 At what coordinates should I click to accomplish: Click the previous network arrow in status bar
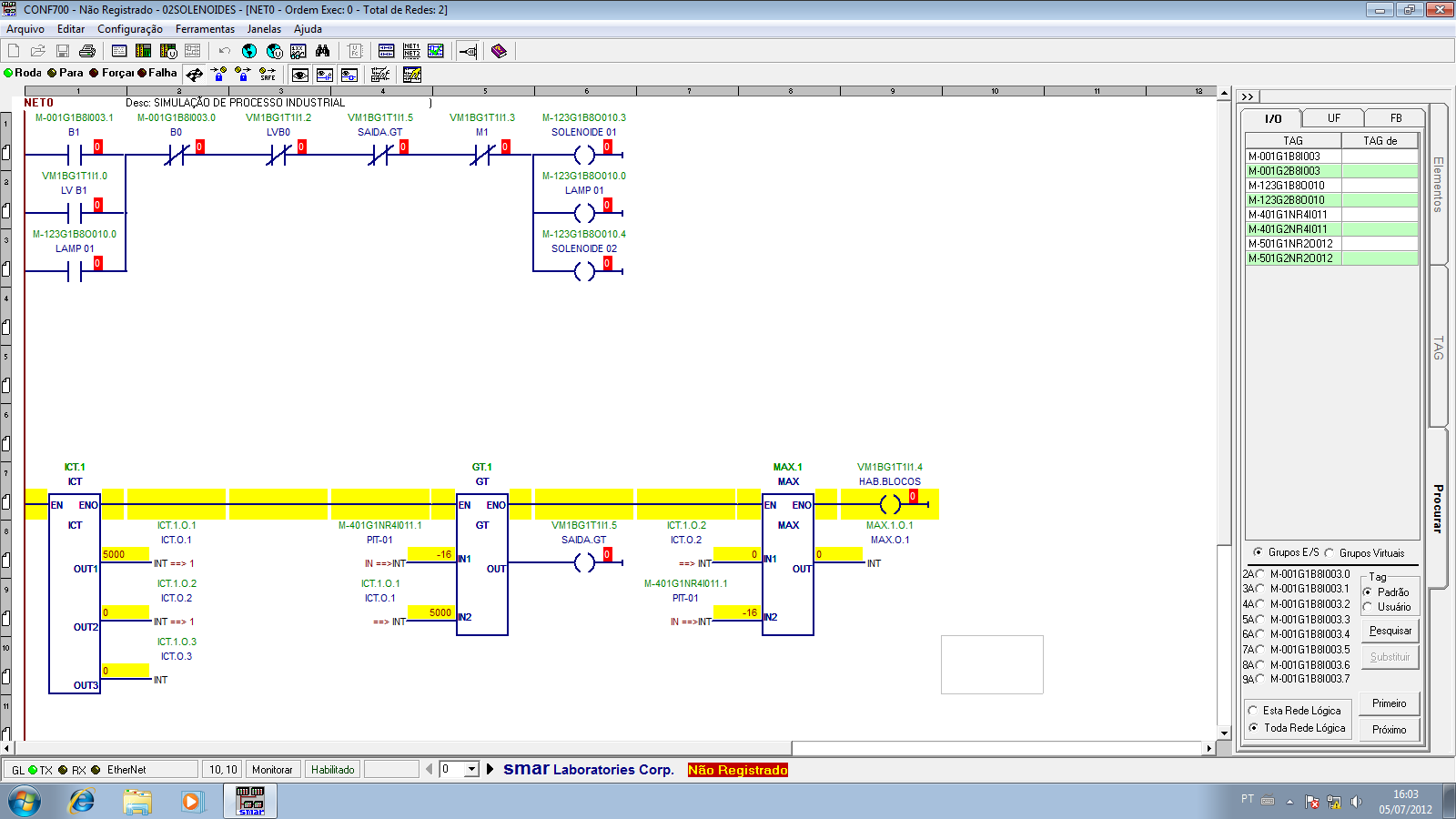click(430, 770)
